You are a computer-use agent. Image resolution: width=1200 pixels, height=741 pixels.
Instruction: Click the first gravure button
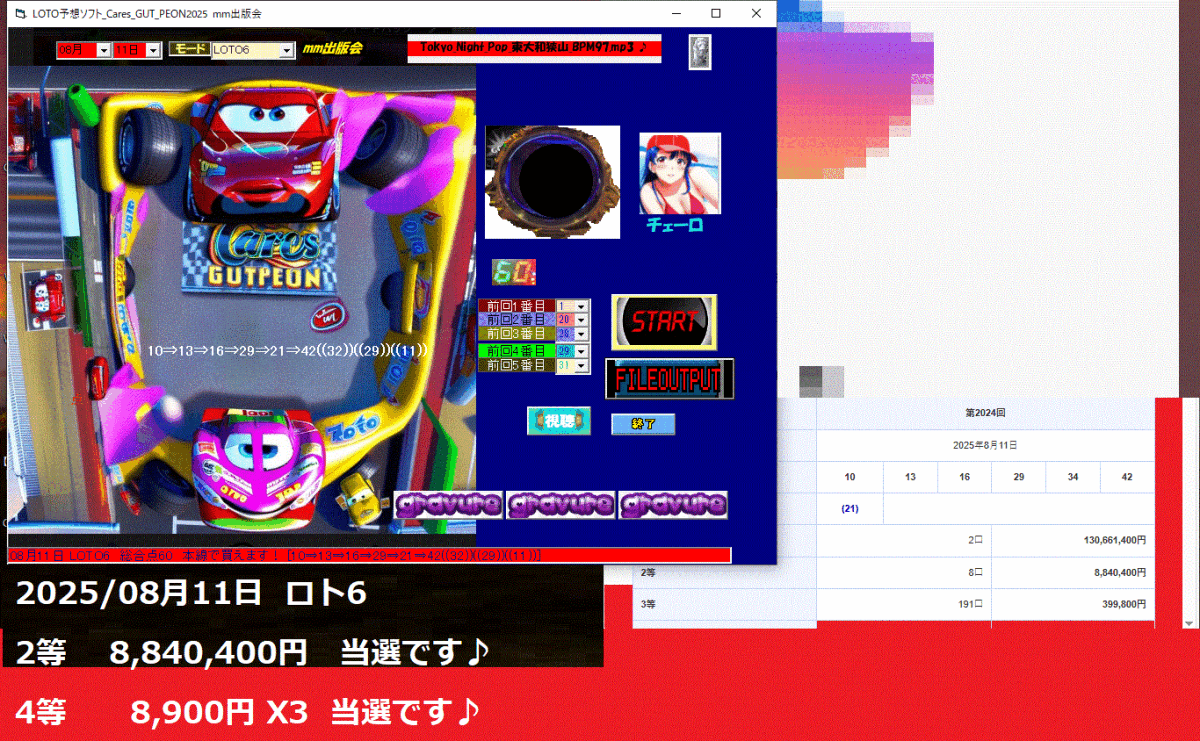[x=448, y=505]
